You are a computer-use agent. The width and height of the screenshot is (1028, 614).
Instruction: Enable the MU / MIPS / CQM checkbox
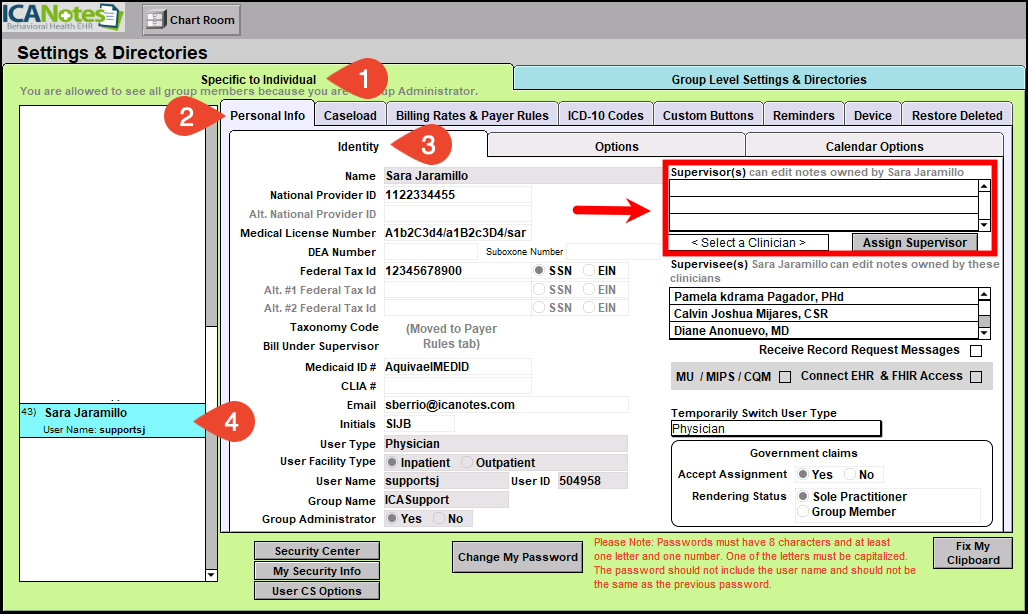pyautogui.click(x=785, y=377)
